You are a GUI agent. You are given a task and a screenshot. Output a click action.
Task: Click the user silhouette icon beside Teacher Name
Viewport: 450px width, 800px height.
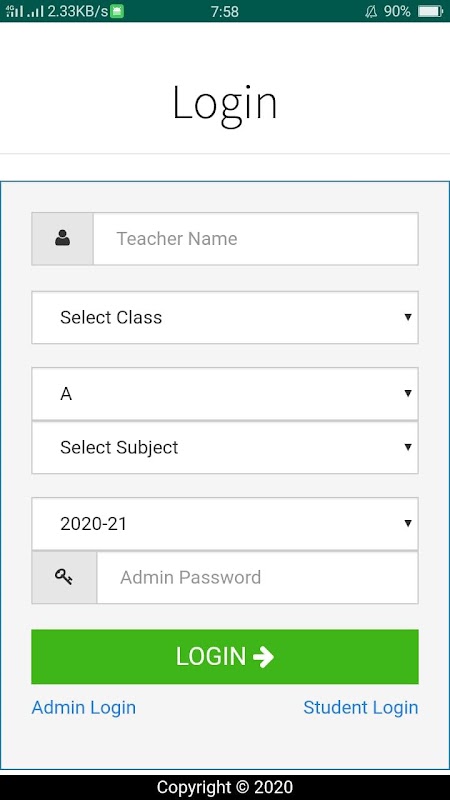point(63,238)
